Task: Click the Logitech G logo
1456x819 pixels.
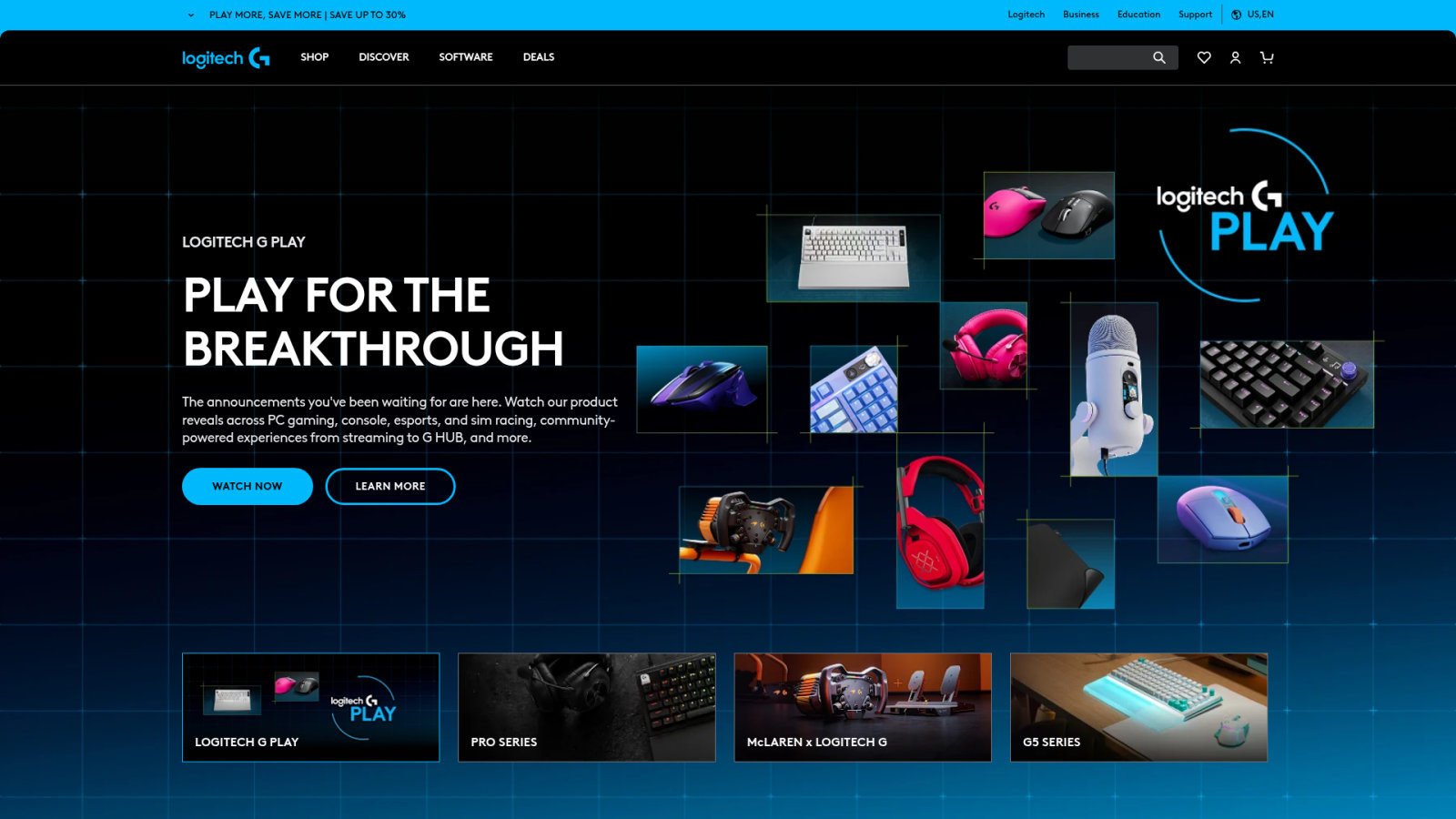Action: pyautogui.click(x=226, y=57)
